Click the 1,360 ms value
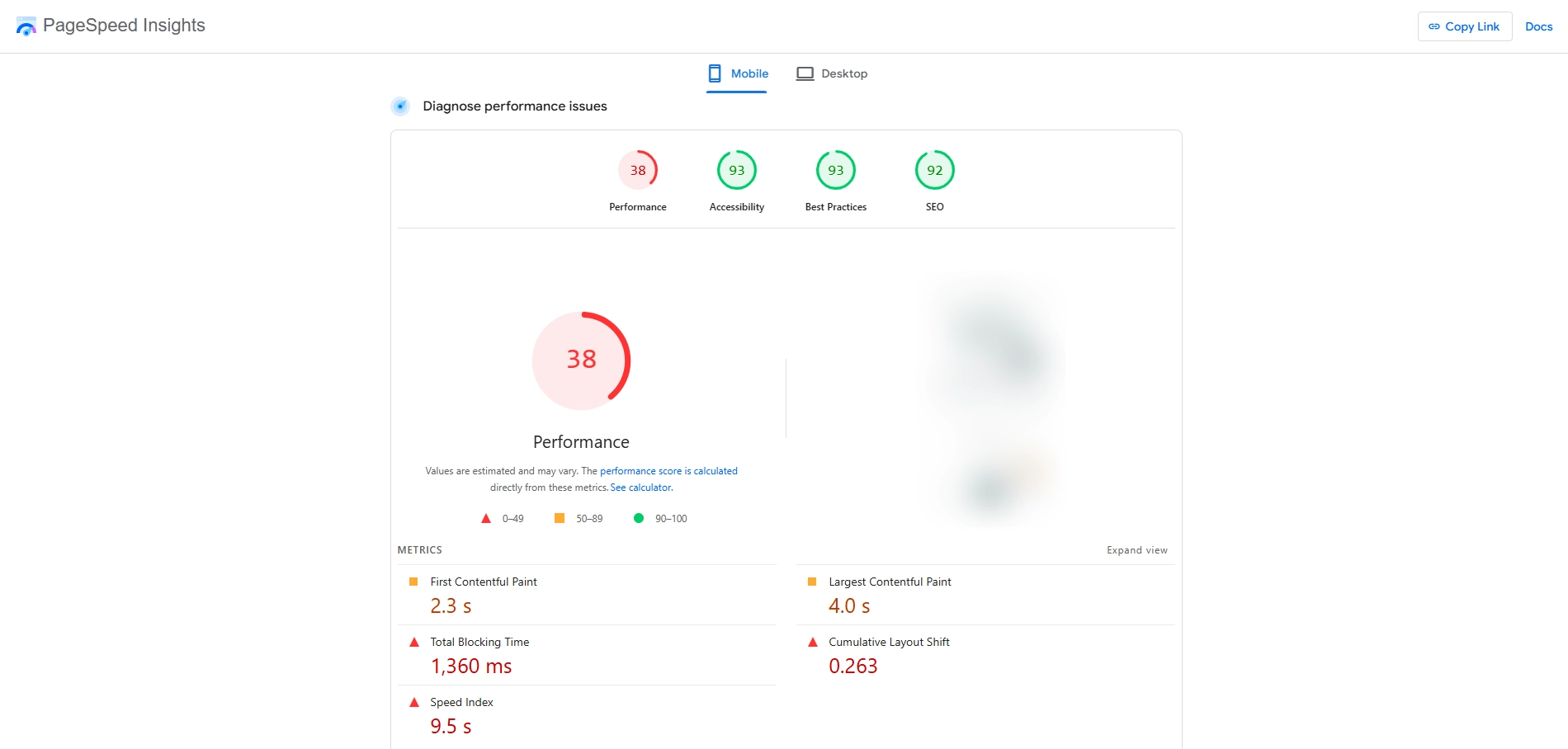Image resolution: width=1568 pixels, height=749 pixels. coord(471,667)
